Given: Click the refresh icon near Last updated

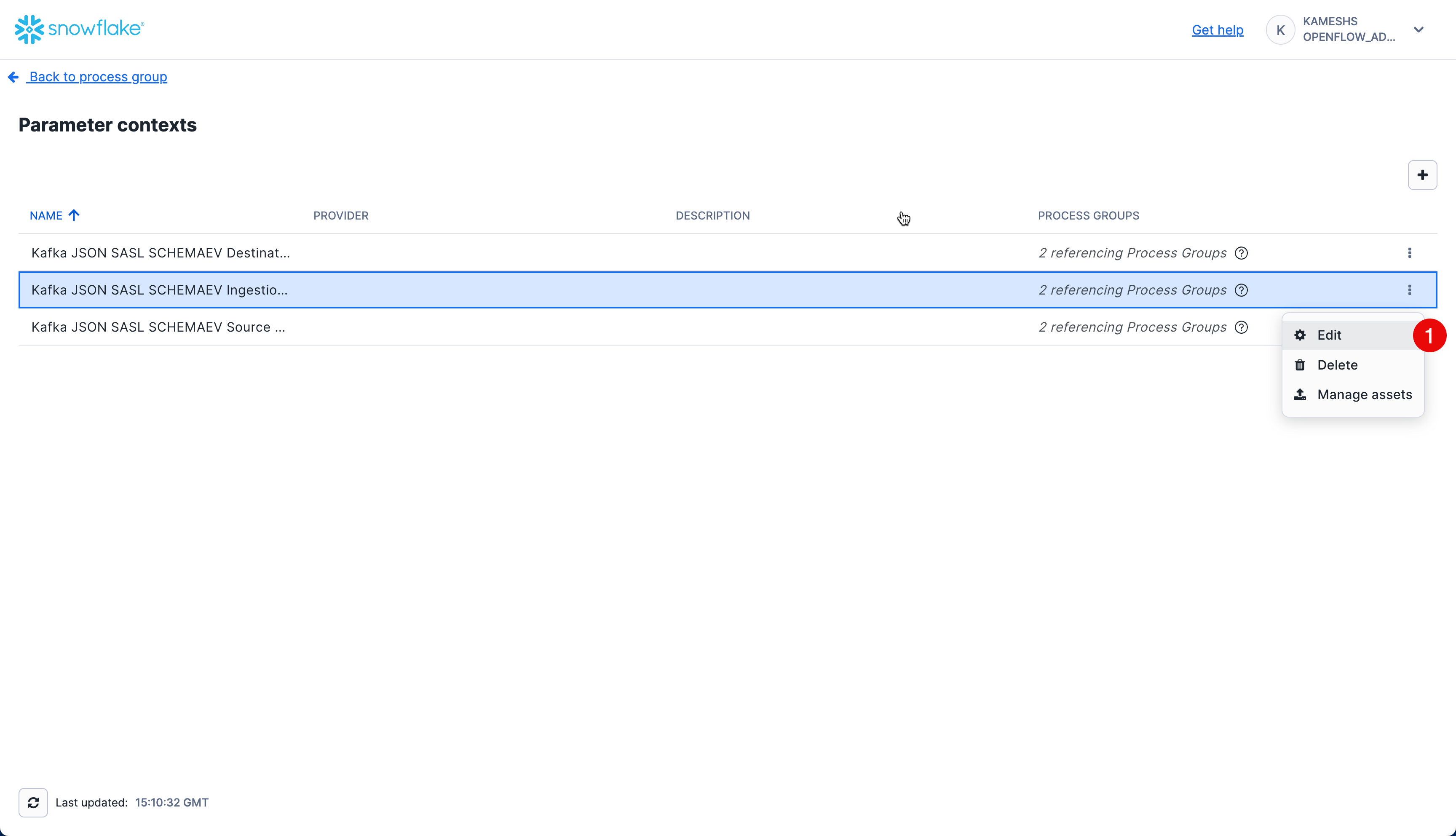Looking at the screenshot, I should [x=33, y=802].
